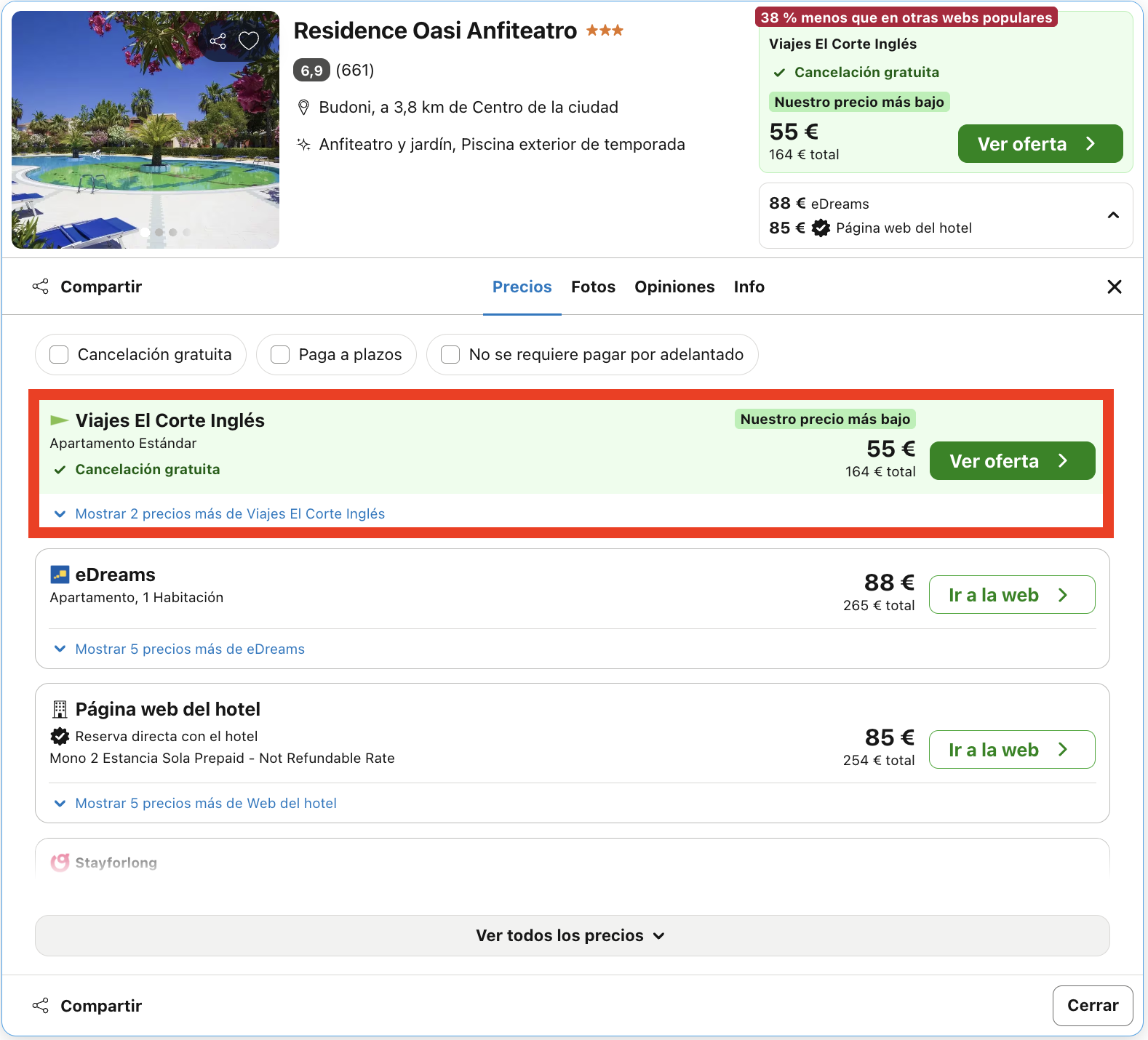This screenshot has height=1040, width=1148.
Task: Click the share icon beside top Compartir
Action: [x=41, y=287]
